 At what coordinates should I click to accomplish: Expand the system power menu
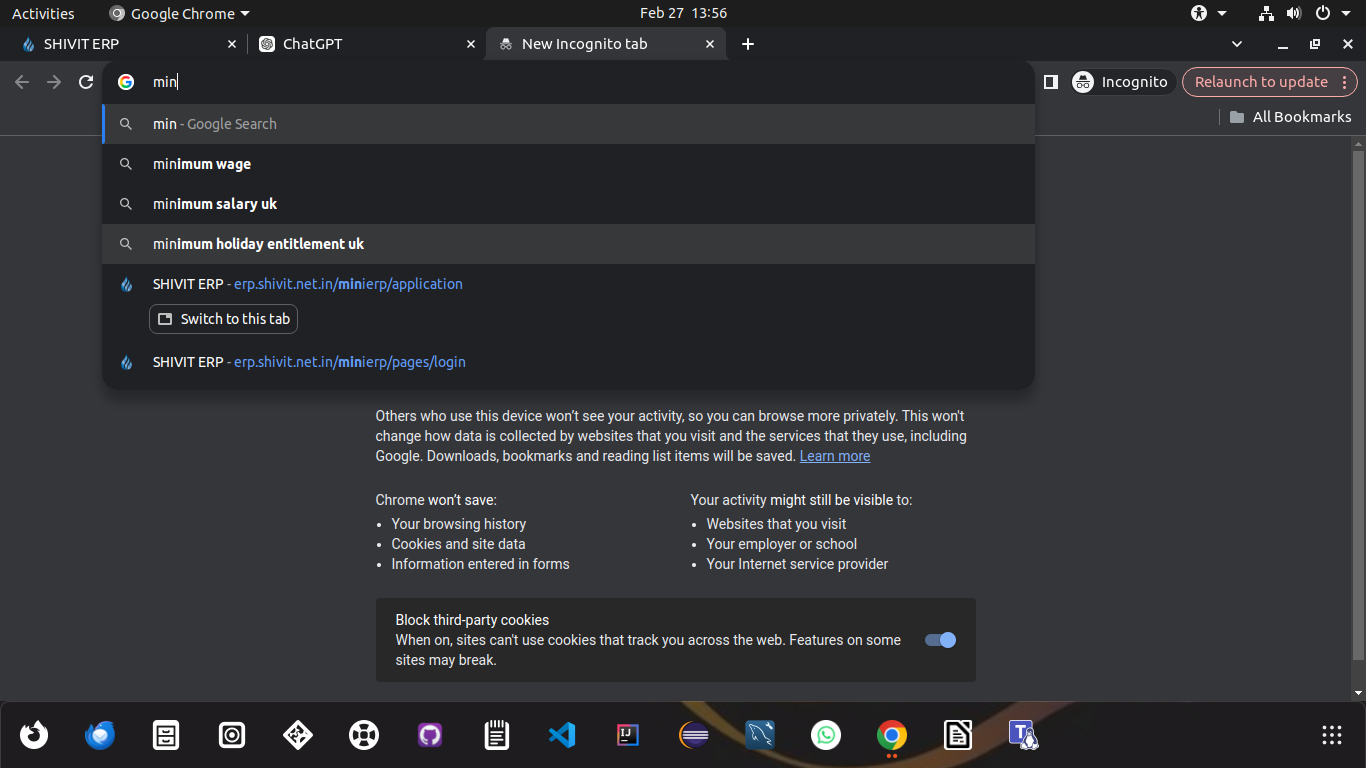1330,13
